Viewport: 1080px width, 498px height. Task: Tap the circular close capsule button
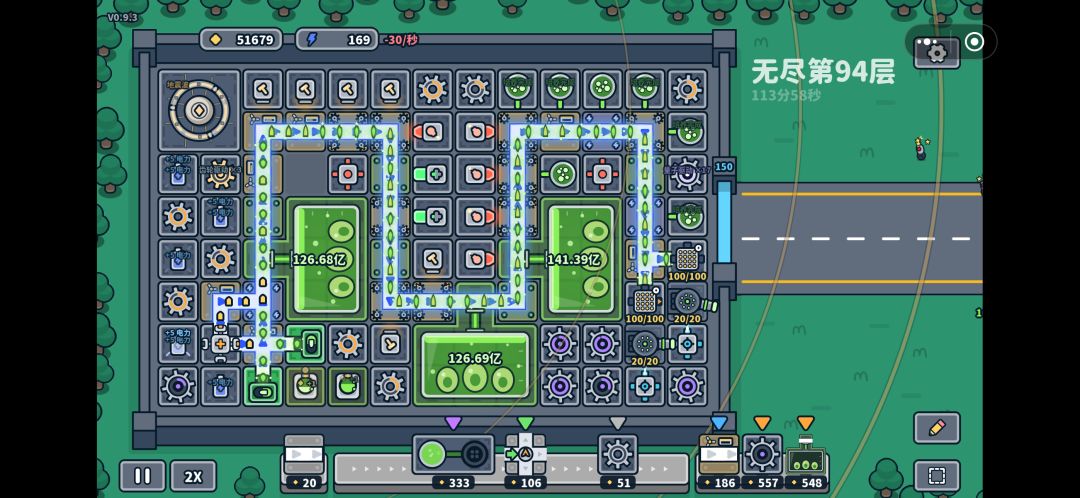click(975, 41)
